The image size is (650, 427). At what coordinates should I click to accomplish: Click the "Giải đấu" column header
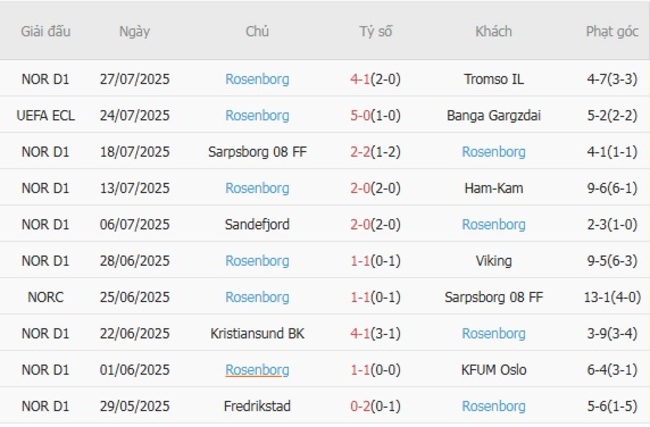[46, 31]
